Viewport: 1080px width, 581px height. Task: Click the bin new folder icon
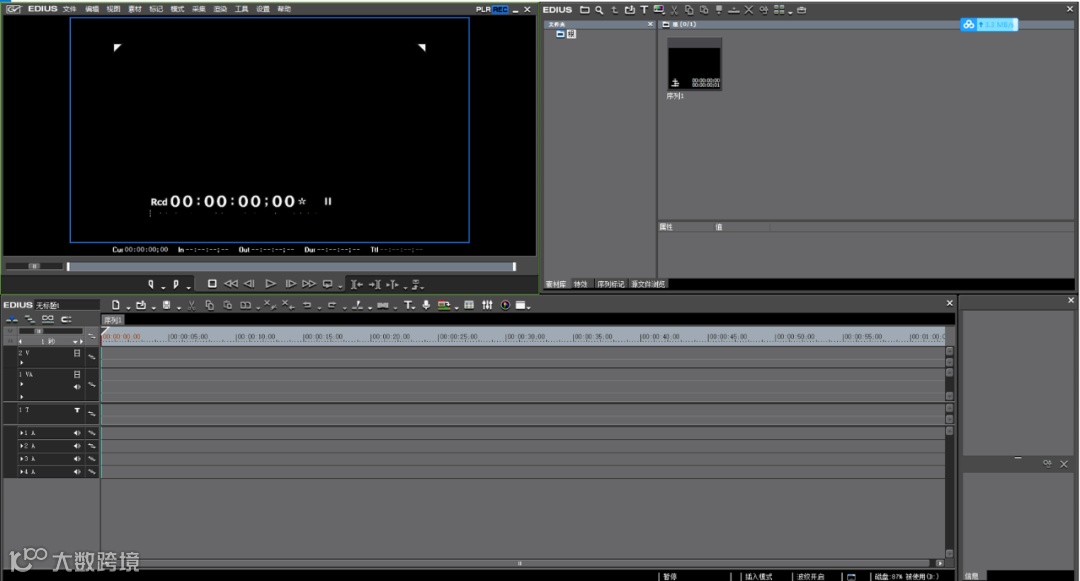585,10
